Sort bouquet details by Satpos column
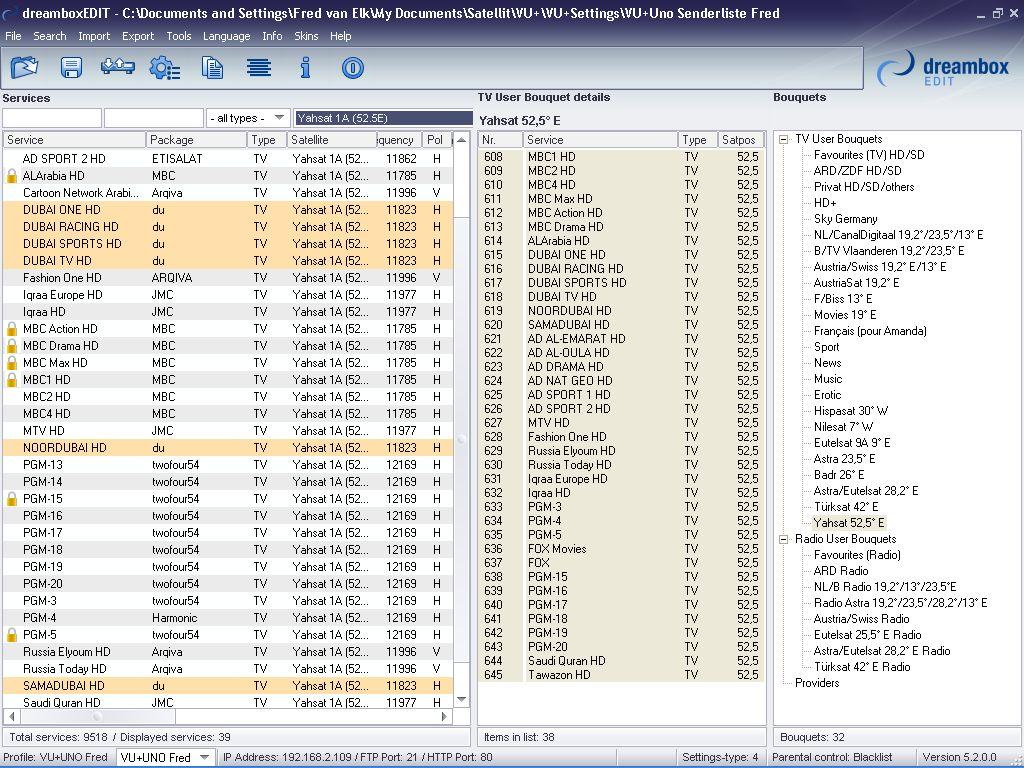This screenshot has height=768, width=1024. [x=741, y=140]
